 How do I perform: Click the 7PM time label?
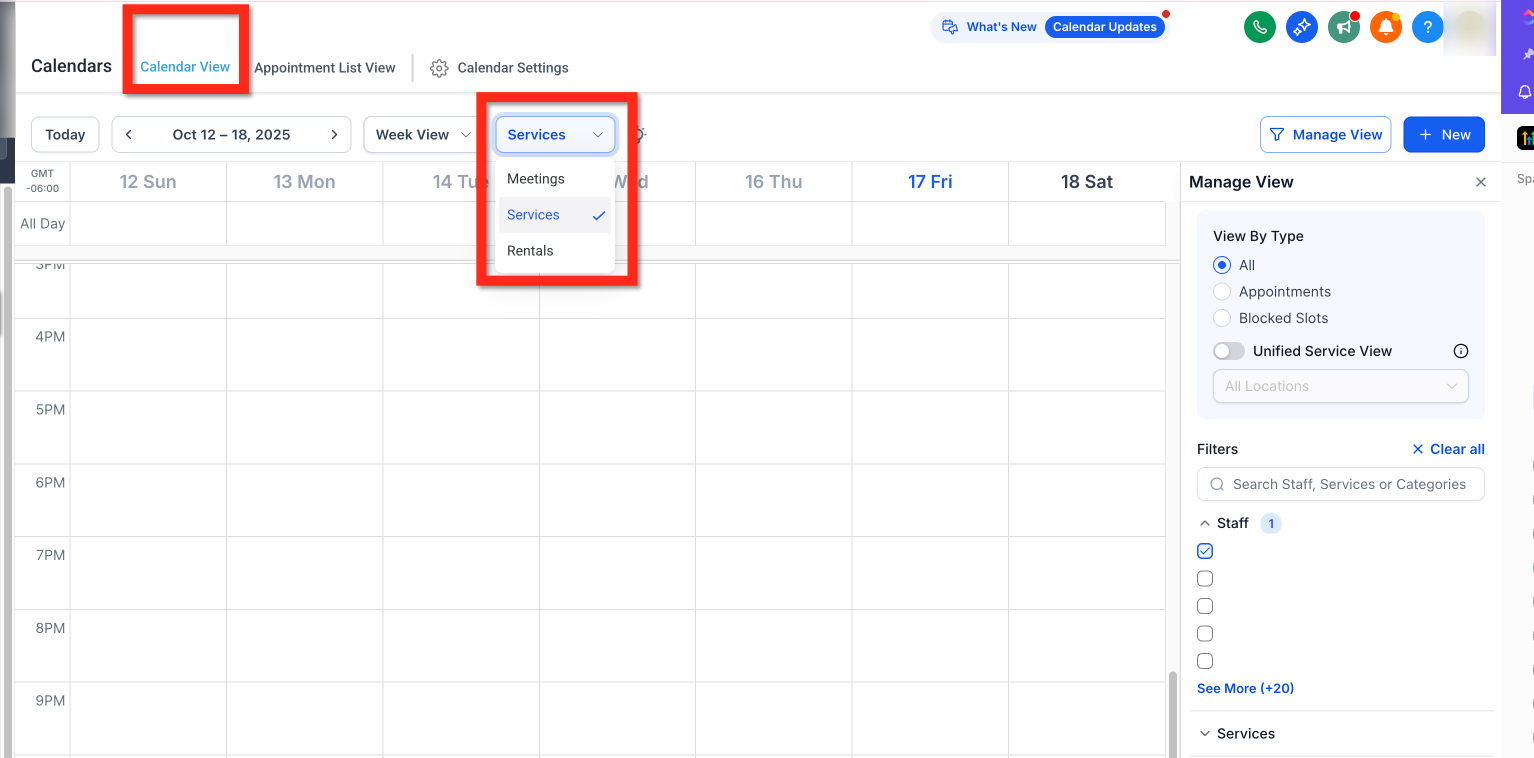(50, 555)
